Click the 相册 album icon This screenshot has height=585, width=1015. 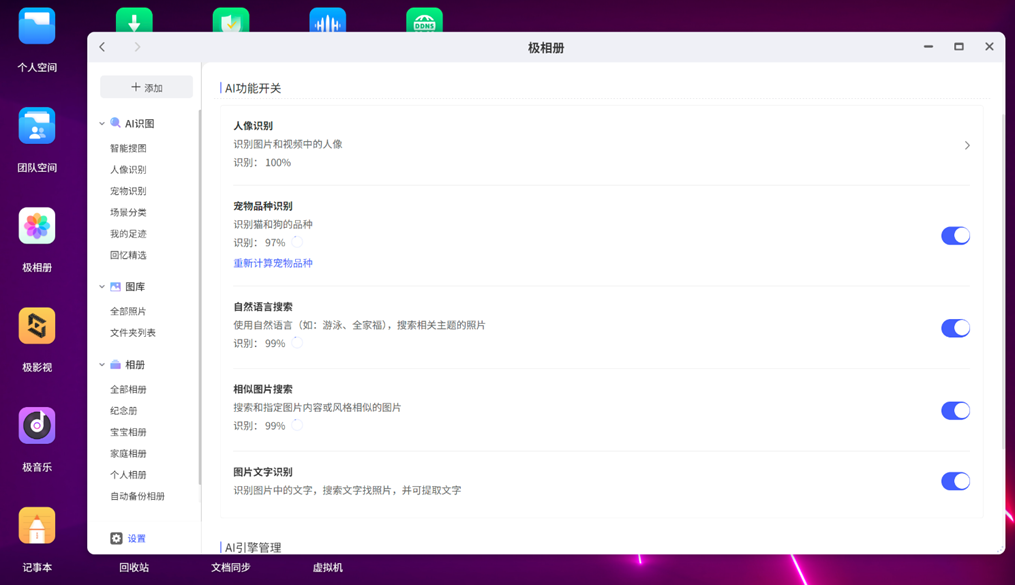115,365
